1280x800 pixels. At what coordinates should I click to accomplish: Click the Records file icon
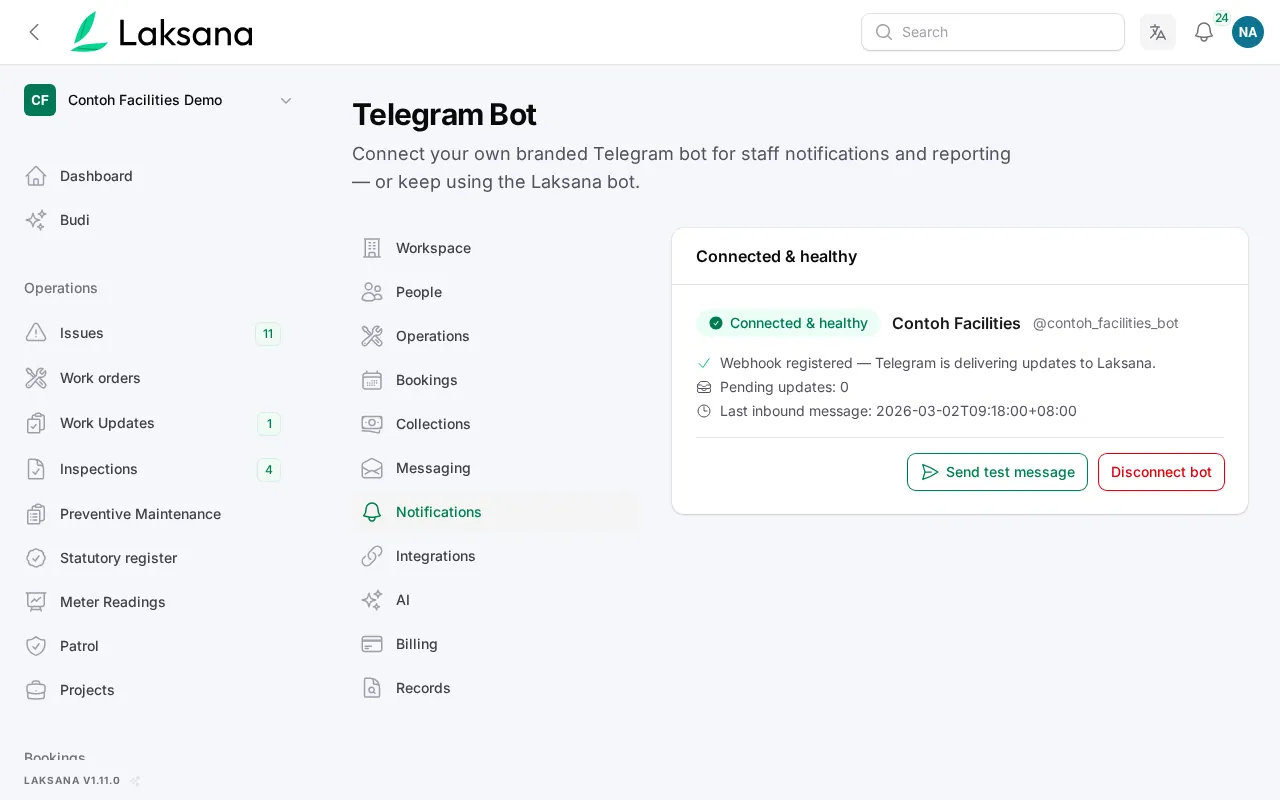click(372, 688)
